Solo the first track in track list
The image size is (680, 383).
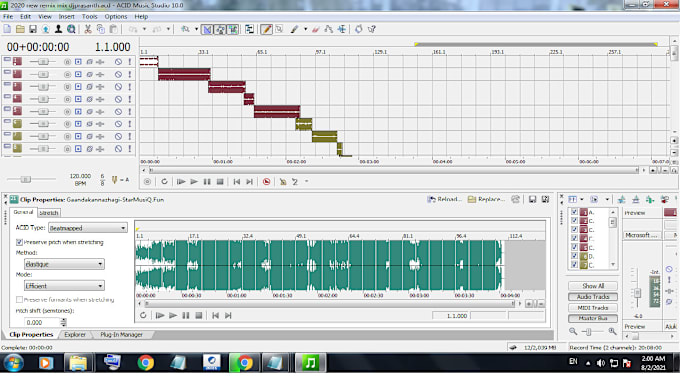click(x=129, y=62)
